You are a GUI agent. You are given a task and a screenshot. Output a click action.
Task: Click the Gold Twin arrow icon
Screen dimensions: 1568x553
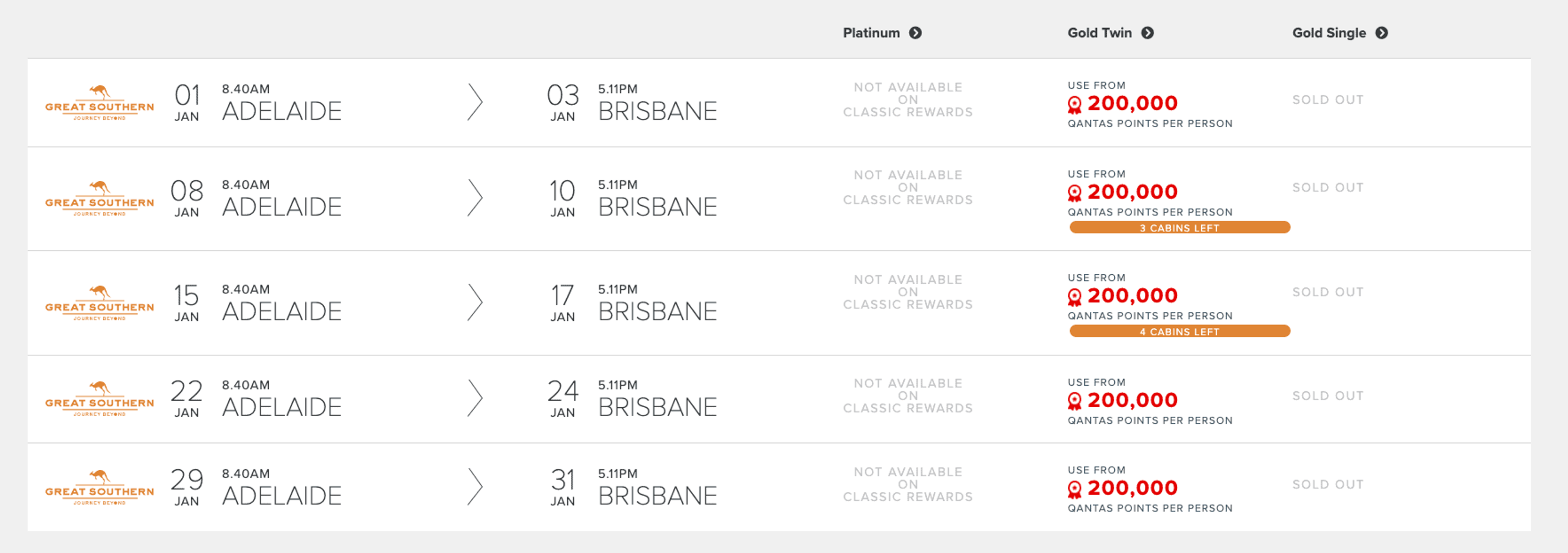point(1147,33)
